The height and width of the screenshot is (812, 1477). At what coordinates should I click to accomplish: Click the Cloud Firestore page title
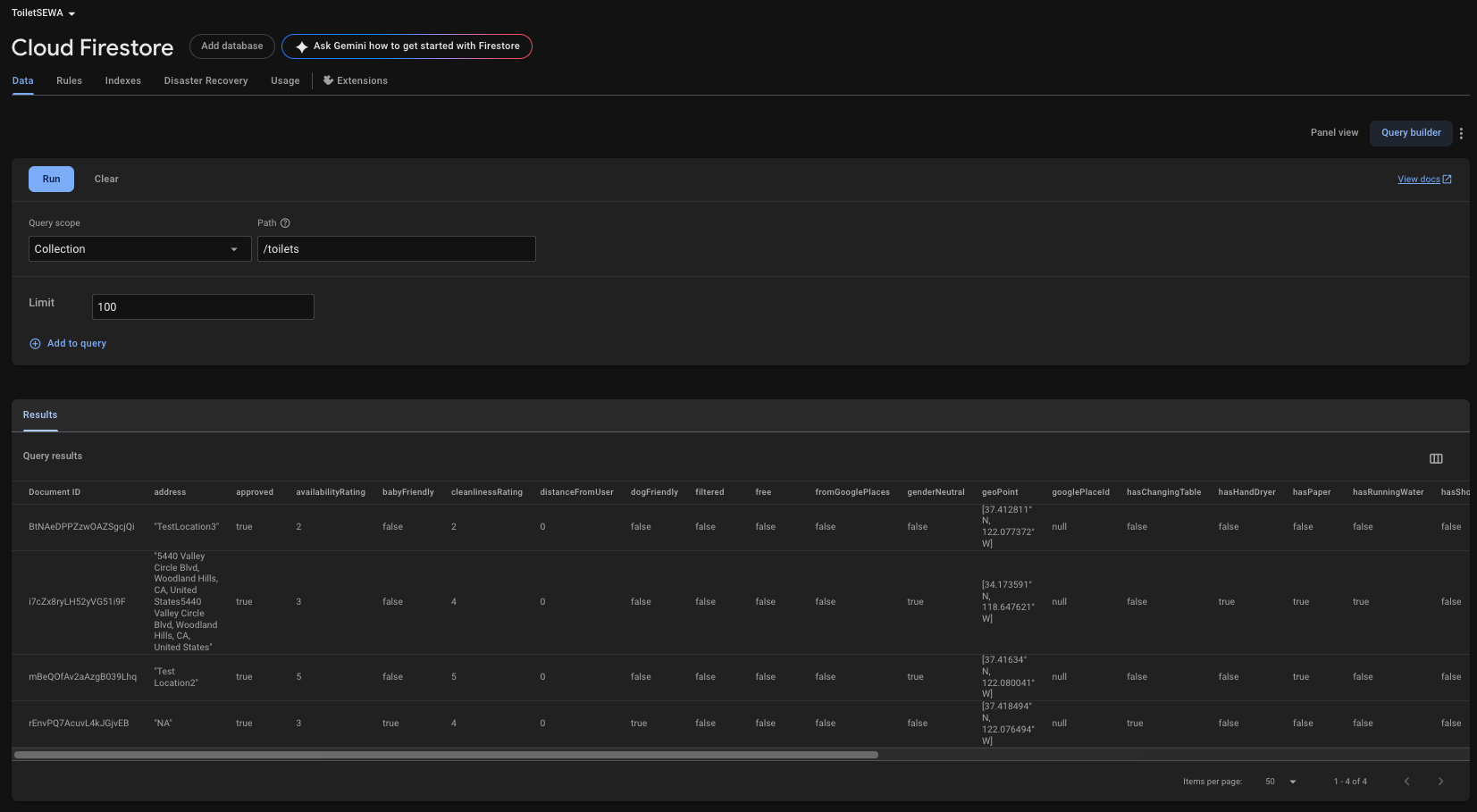92,47
